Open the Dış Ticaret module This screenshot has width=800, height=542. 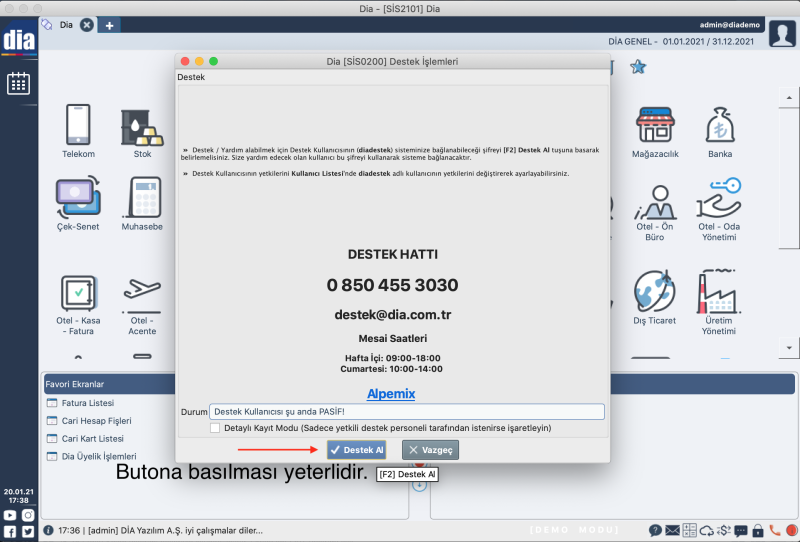655,293
